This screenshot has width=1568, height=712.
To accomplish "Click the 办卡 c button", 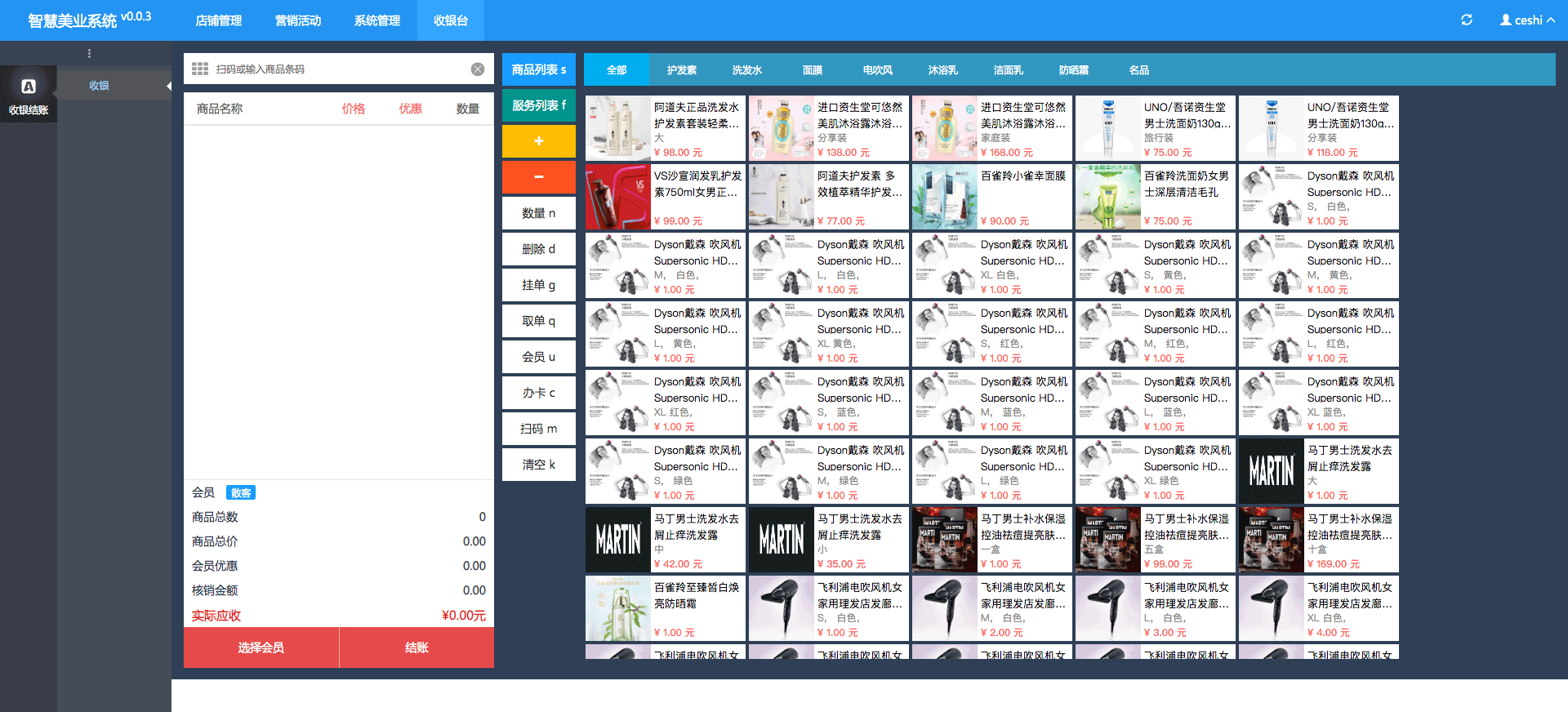I will [539, 393].
